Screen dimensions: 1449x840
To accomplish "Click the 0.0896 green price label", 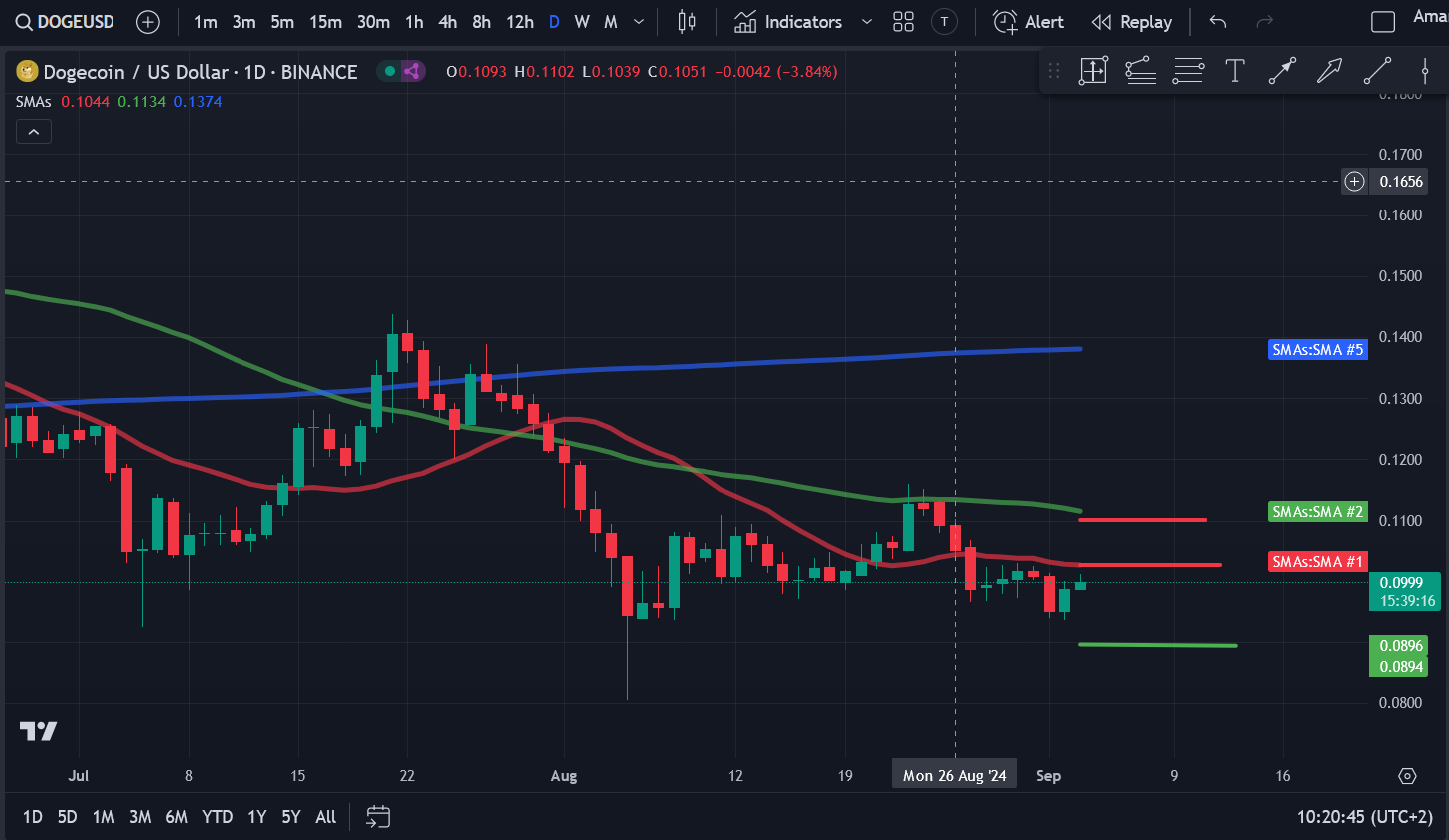I will point(1399,646).
